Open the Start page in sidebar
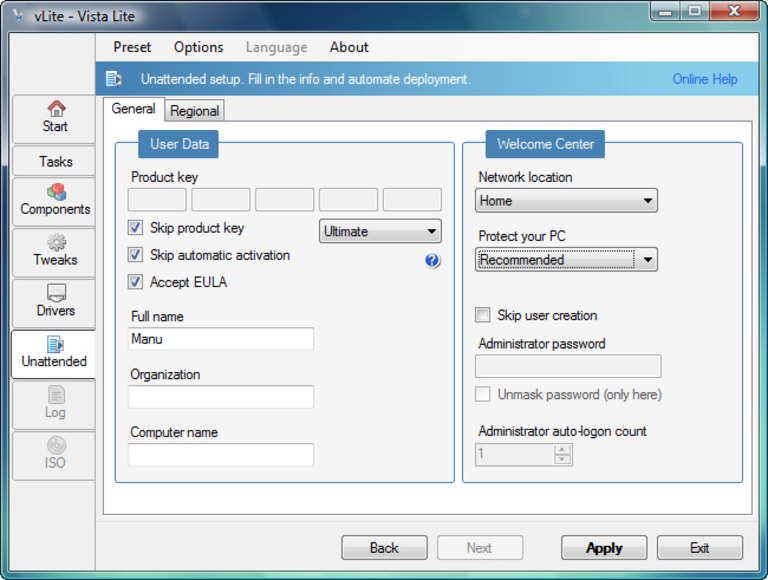768x580 pixels. tap(54, 118)
